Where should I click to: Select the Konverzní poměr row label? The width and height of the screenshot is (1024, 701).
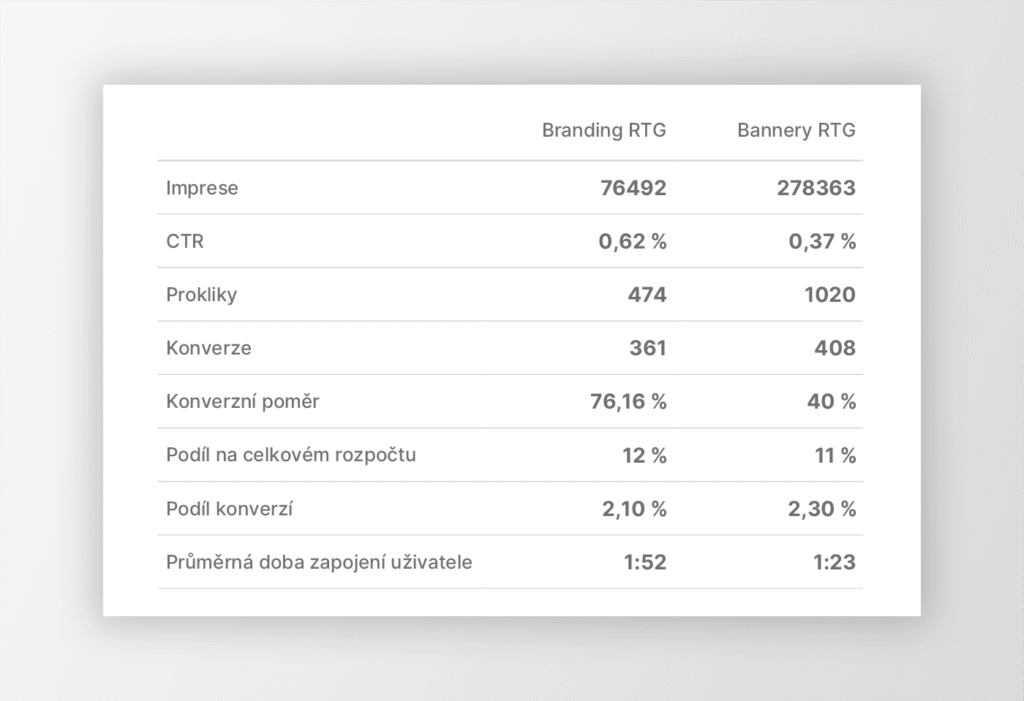(x=243, y=402)
